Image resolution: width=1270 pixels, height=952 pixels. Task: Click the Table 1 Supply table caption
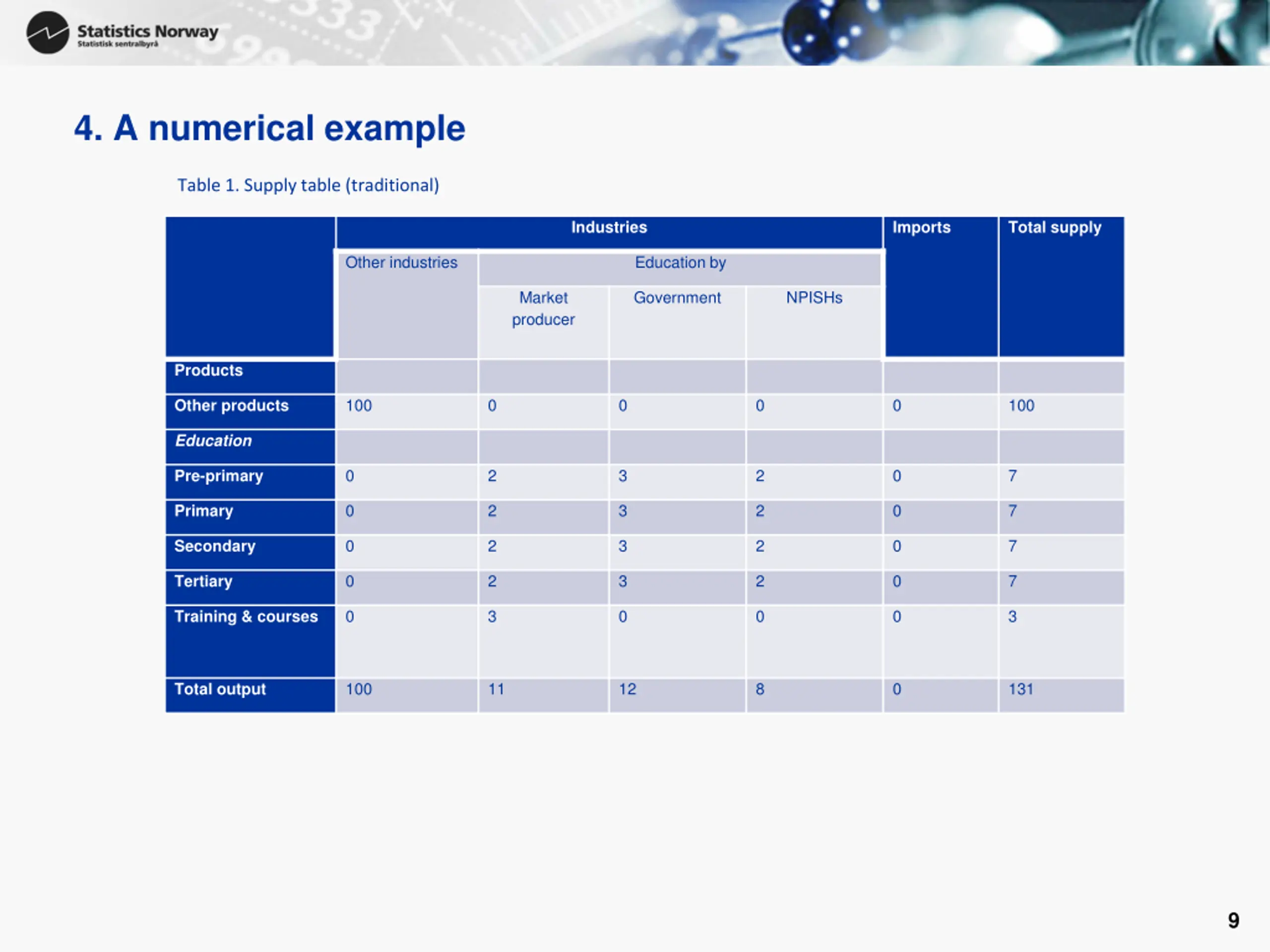pyautogui.click(x=308, y=185)
